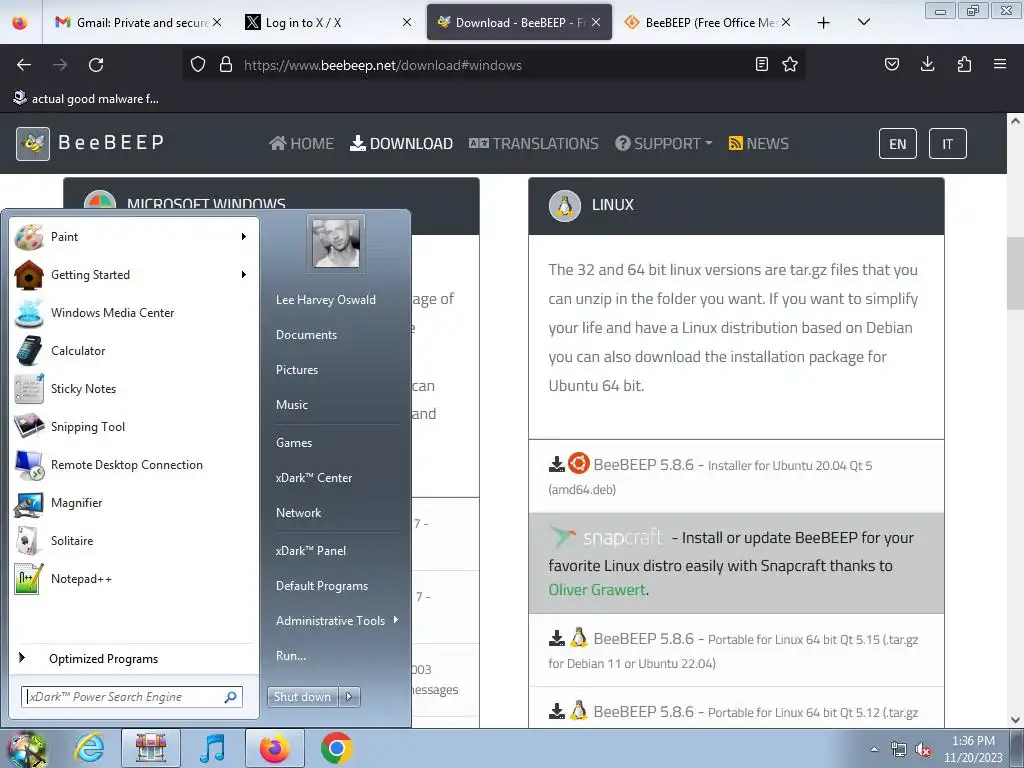Open Pictures from Start menu
Viewport: 1024px width, 768px height.
(x=297, y=370)
